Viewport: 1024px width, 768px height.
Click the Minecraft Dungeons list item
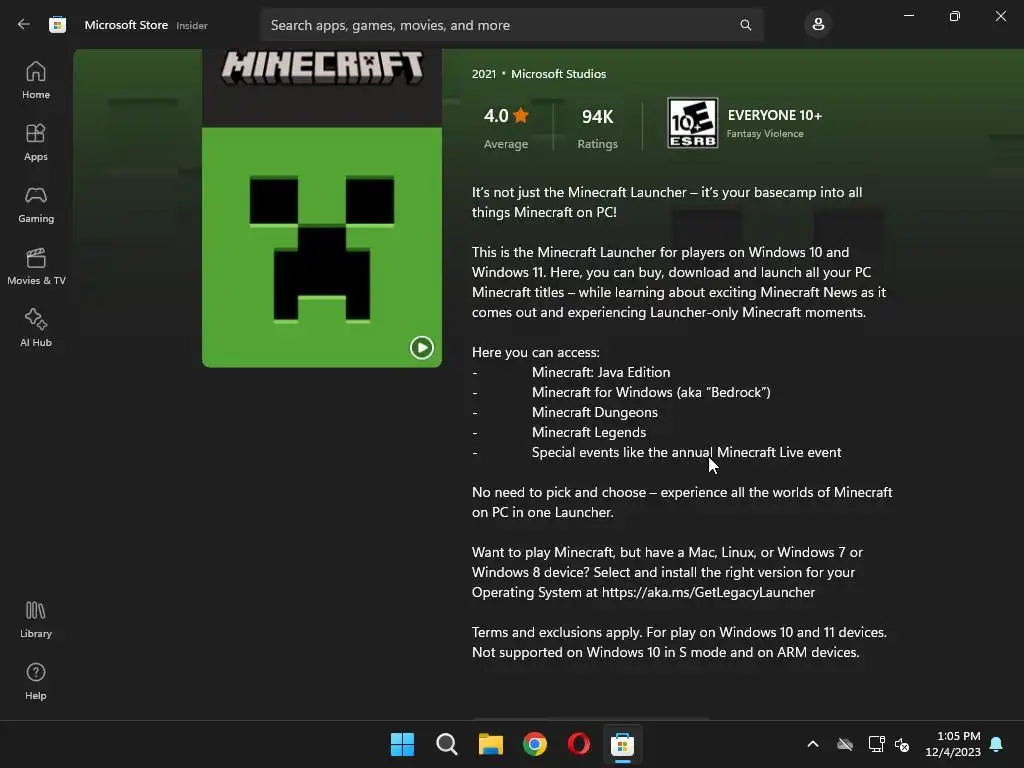pos(594,412)
